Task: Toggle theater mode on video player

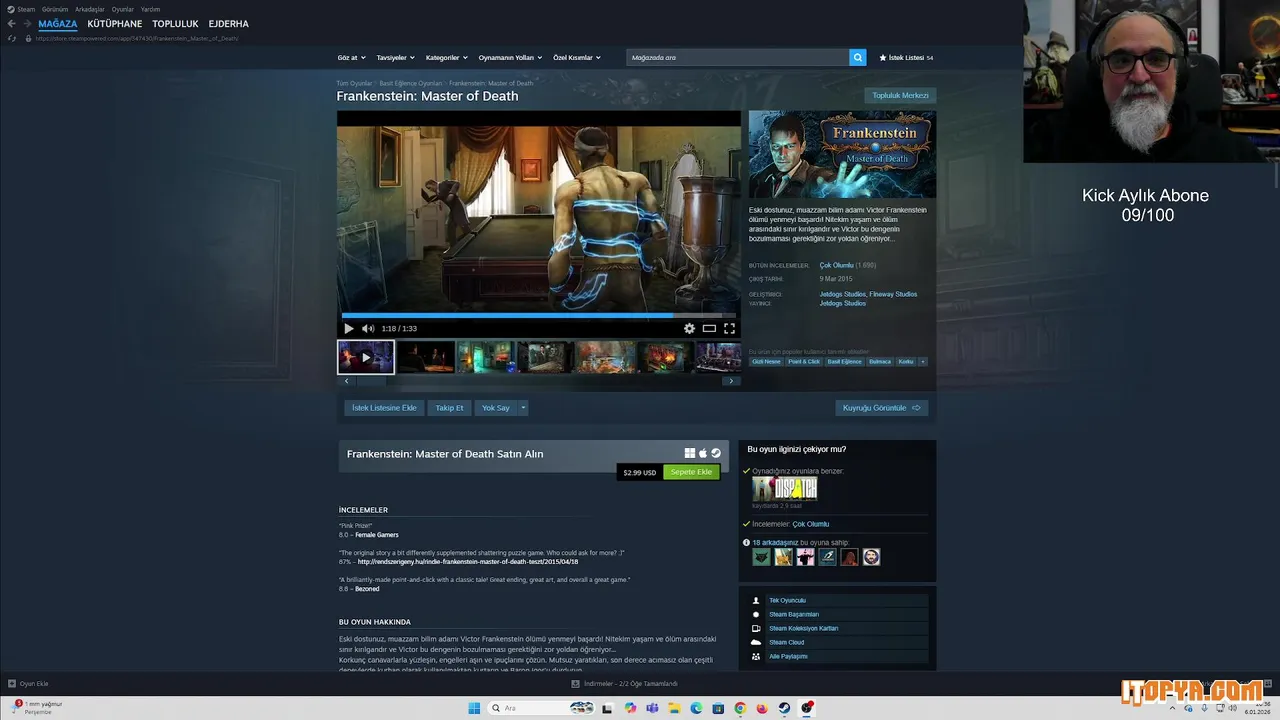Action: coord(709,328)
